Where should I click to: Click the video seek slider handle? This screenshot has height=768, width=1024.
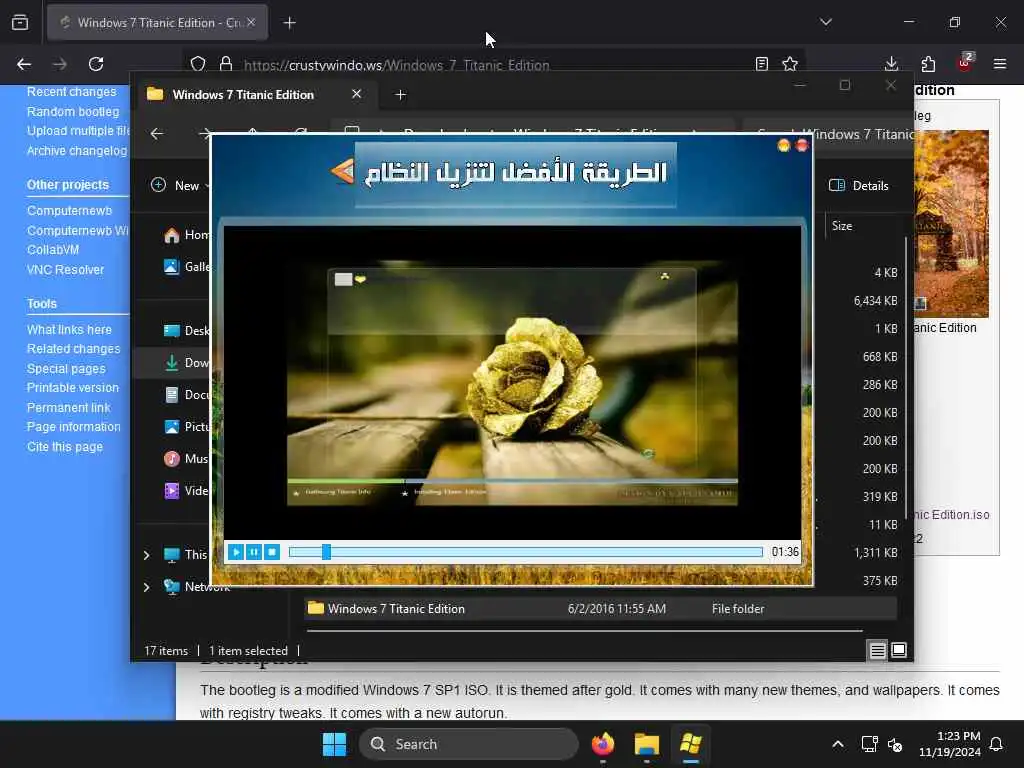(326, 552)
